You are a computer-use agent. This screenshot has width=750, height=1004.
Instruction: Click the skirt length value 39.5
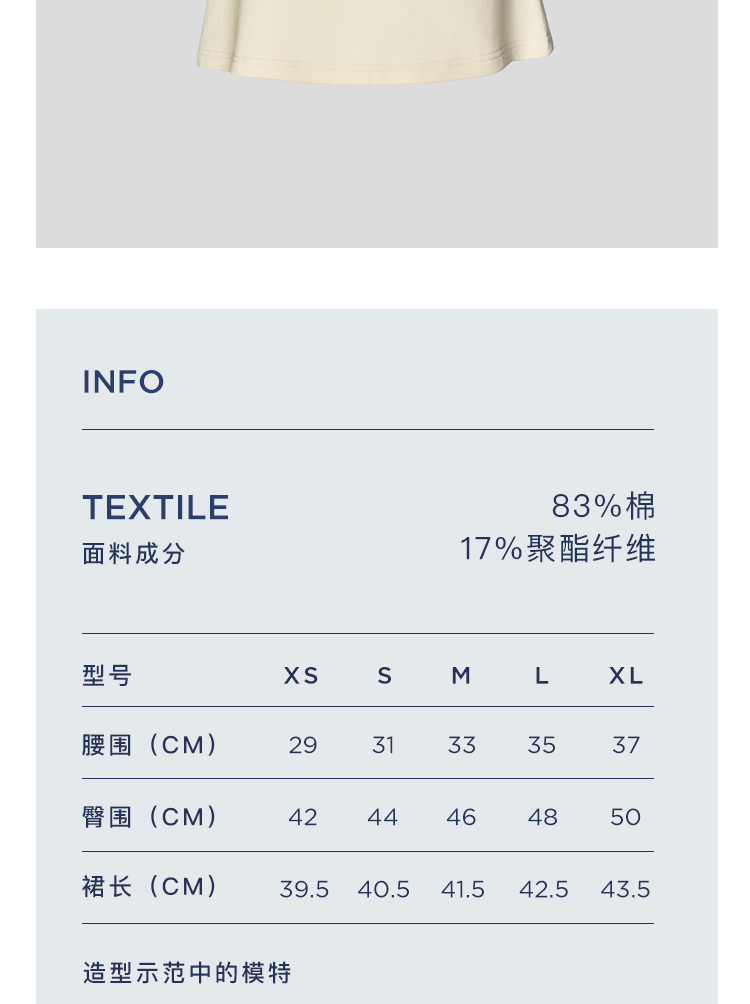[304, 889]
